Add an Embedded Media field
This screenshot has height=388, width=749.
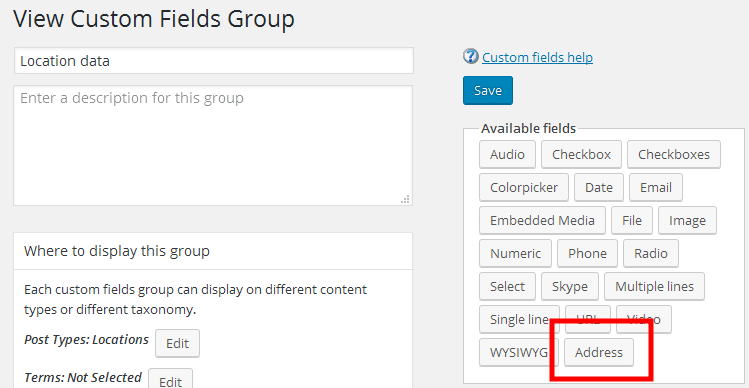click(542, 220)
